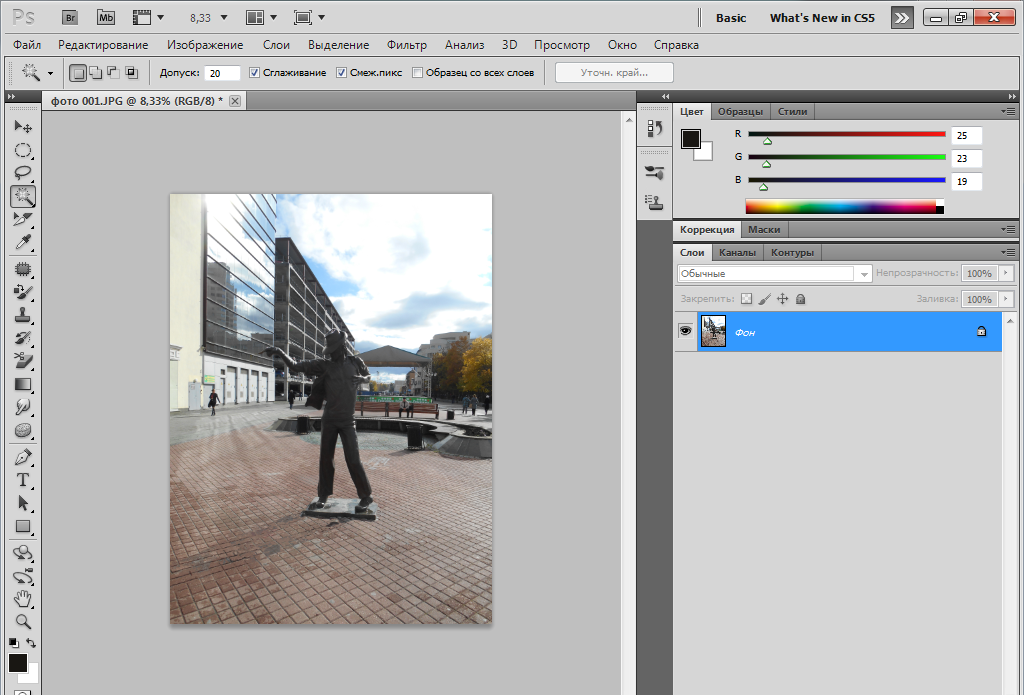Choose Subtract from selection mode

[x=113, y=73]
